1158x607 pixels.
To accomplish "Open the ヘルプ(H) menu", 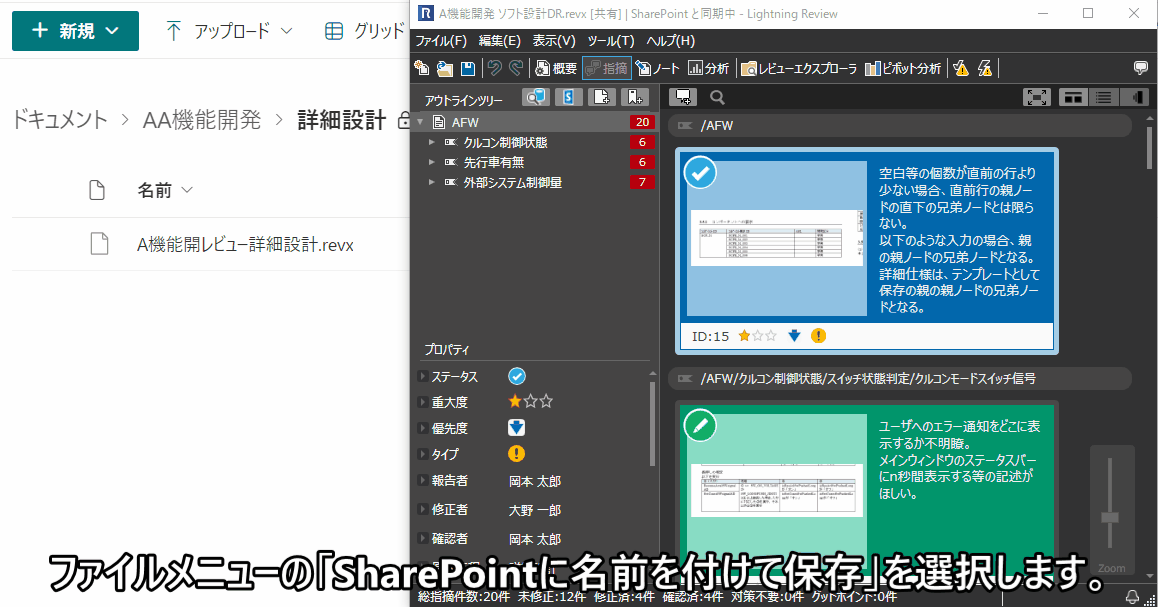I will point(671,41).
